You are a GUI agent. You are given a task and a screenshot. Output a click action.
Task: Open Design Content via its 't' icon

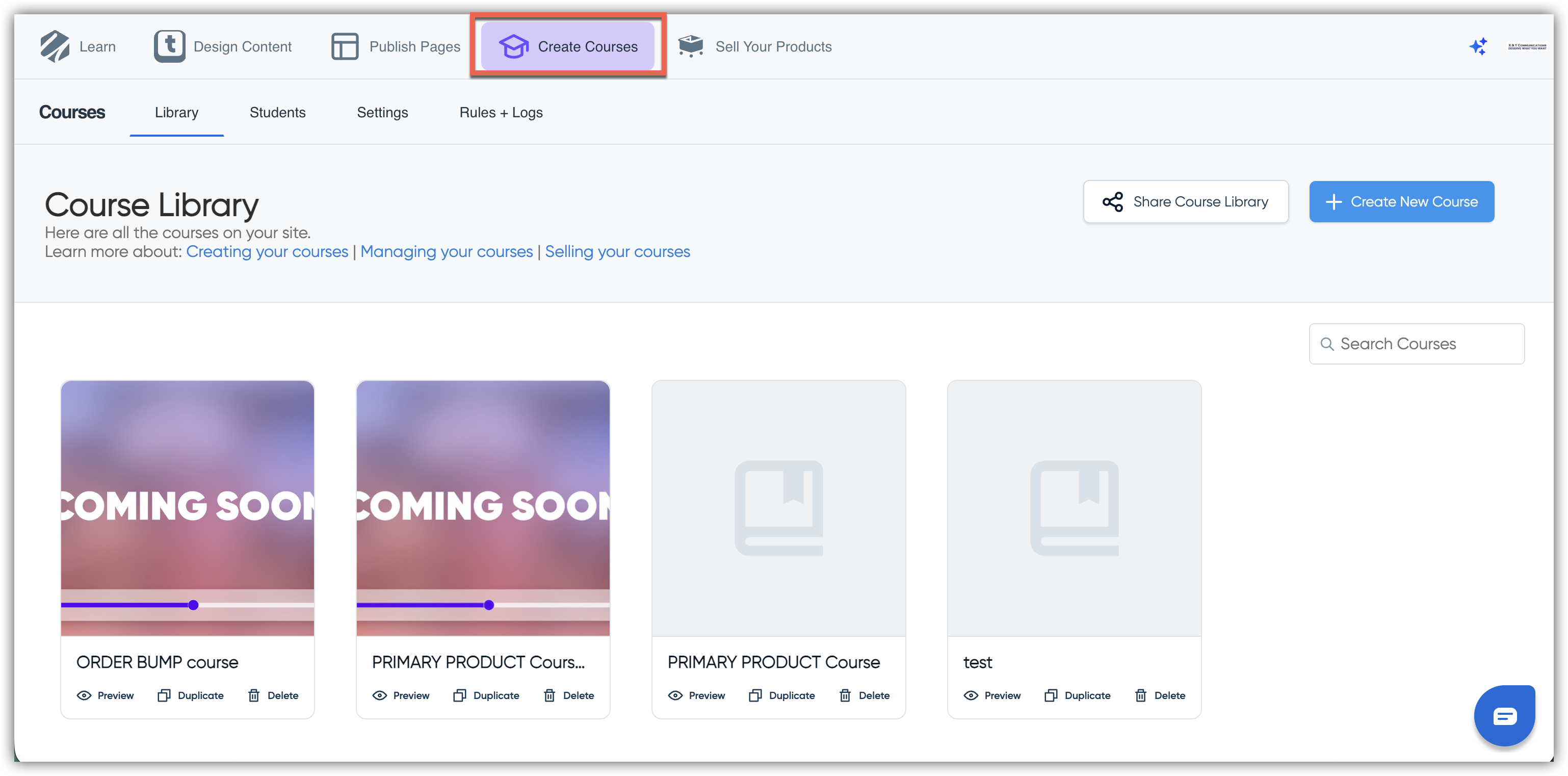169,46
